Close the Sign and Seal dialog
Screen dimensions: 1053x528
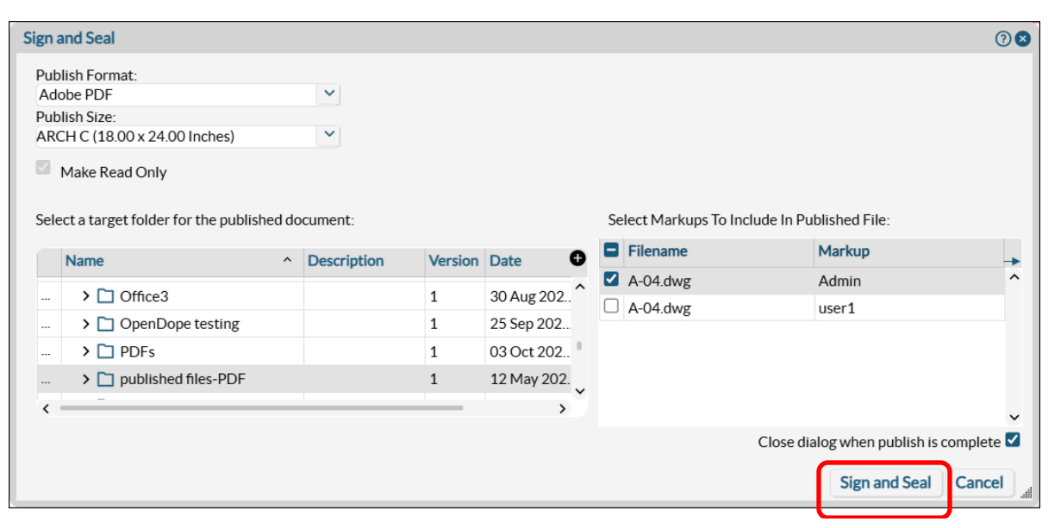[x=1022, y=39]
